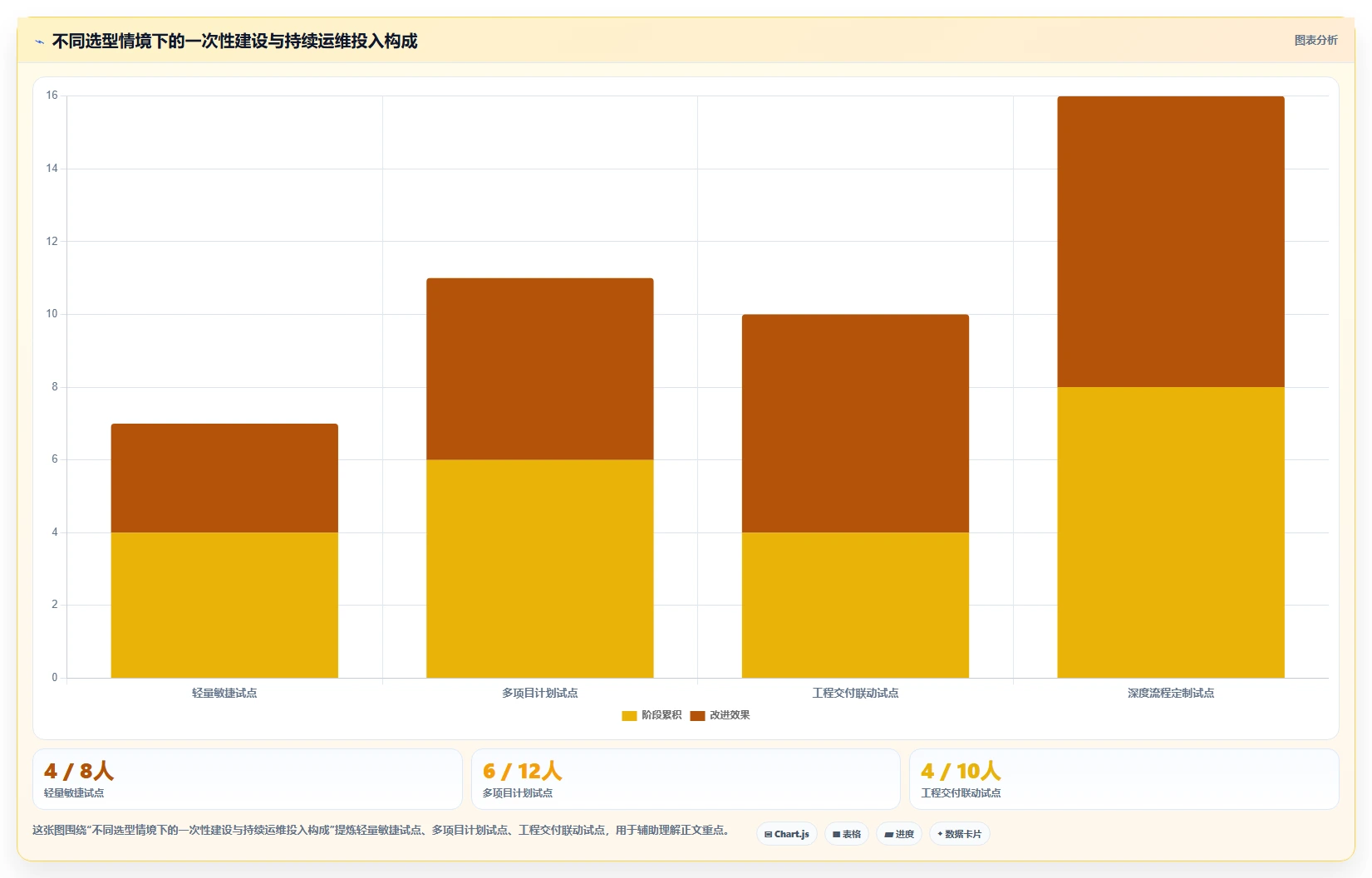Viewport: 1372px width, 878px height.
Task: Click the x-axis label 轻量敏捷试点
Action: tap(224, 693)
